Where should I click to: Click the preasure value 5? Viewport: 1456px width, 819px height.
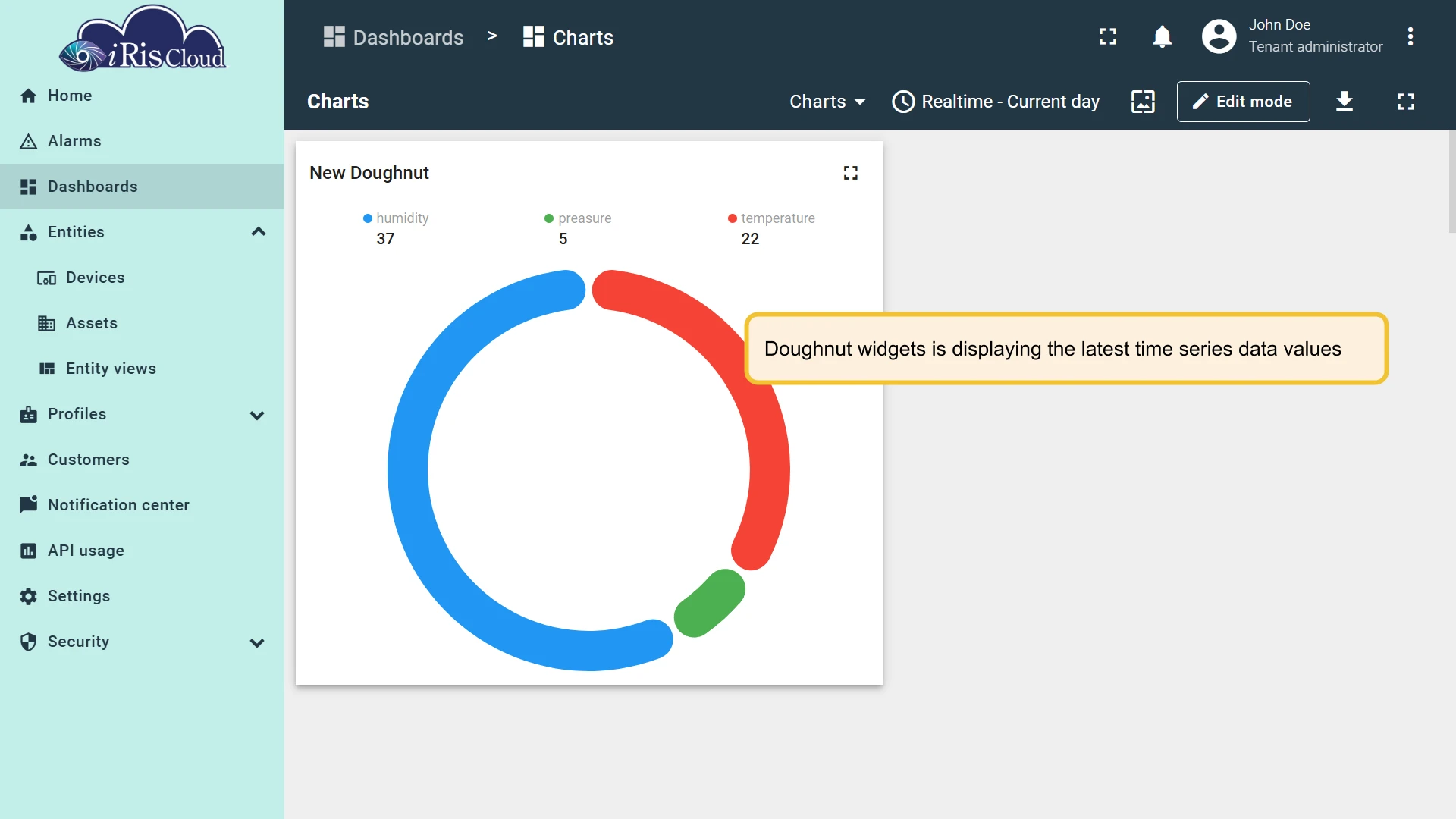[x=563, y=239]
